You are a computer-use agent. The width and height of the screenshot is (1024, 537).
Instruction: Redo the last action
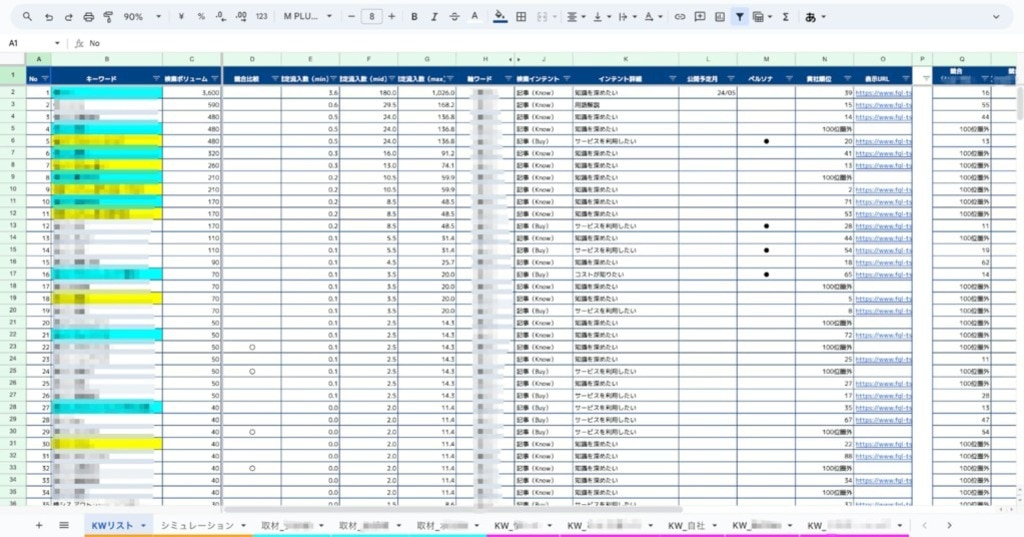pos(69,17)
